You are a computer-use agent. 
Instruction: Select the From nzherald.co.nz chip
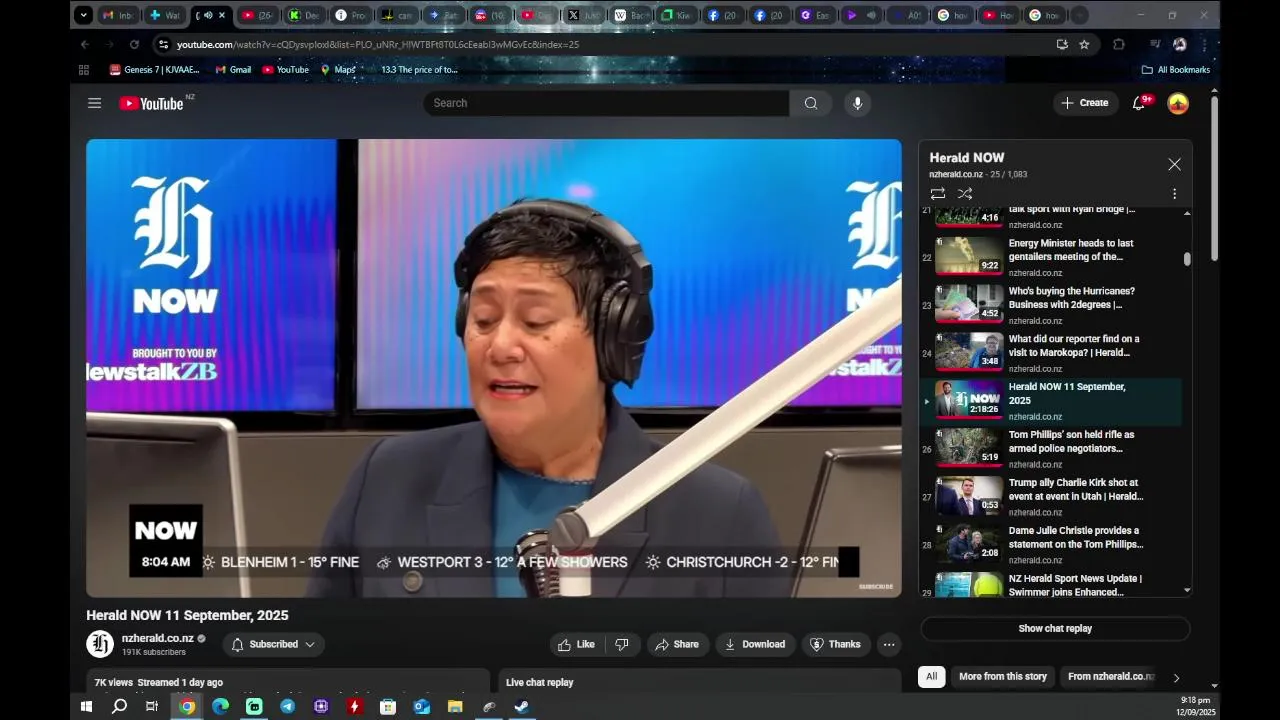tap(1111, 676)
